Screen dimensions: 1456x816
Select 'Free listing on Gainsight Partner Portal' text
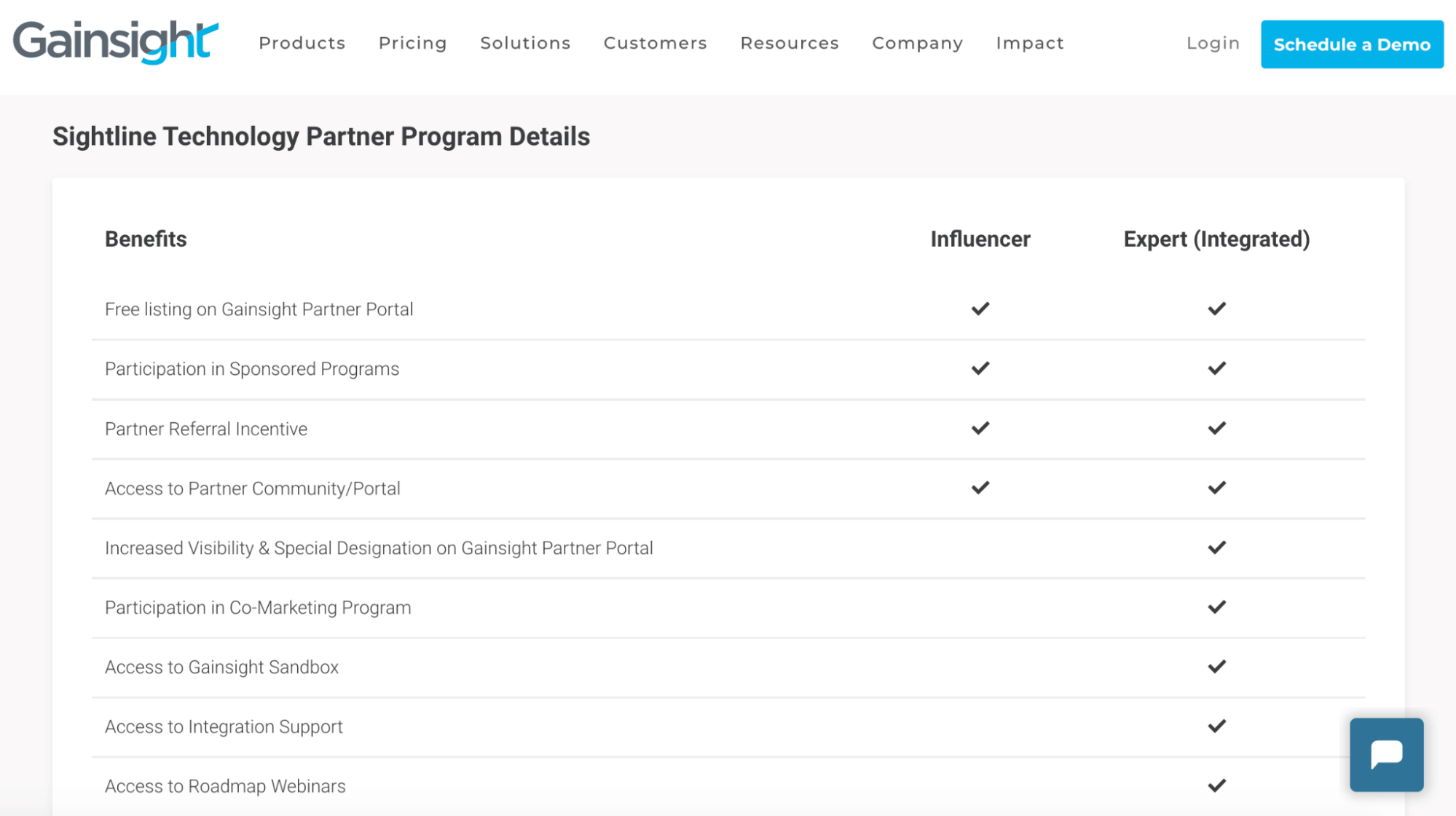[x=259, y=309]
